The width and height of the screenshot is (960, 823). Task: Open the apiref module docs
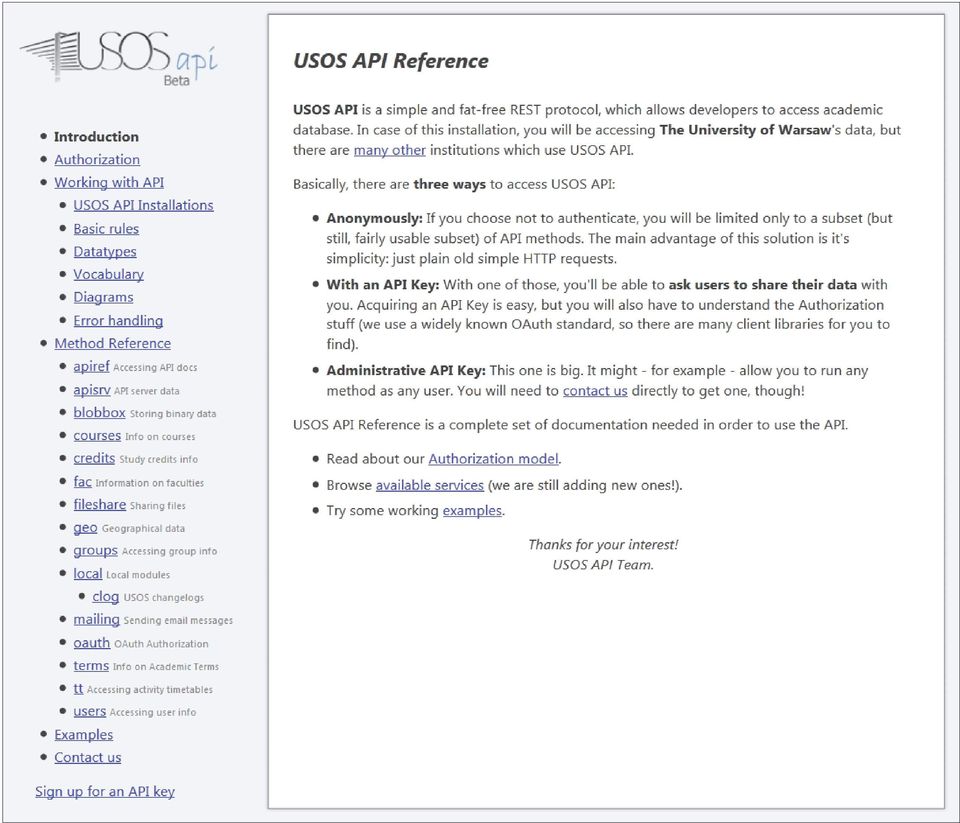[x=91, y=366]
